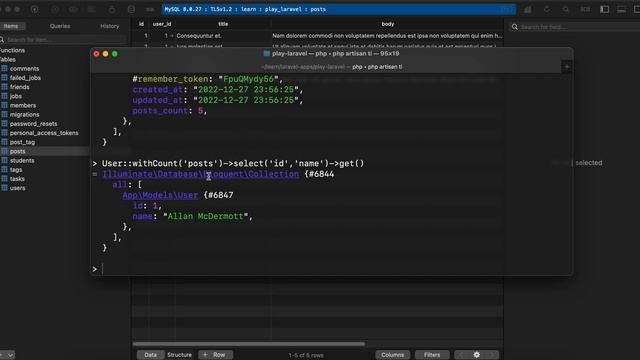Click the body column header

pos(387,24)
